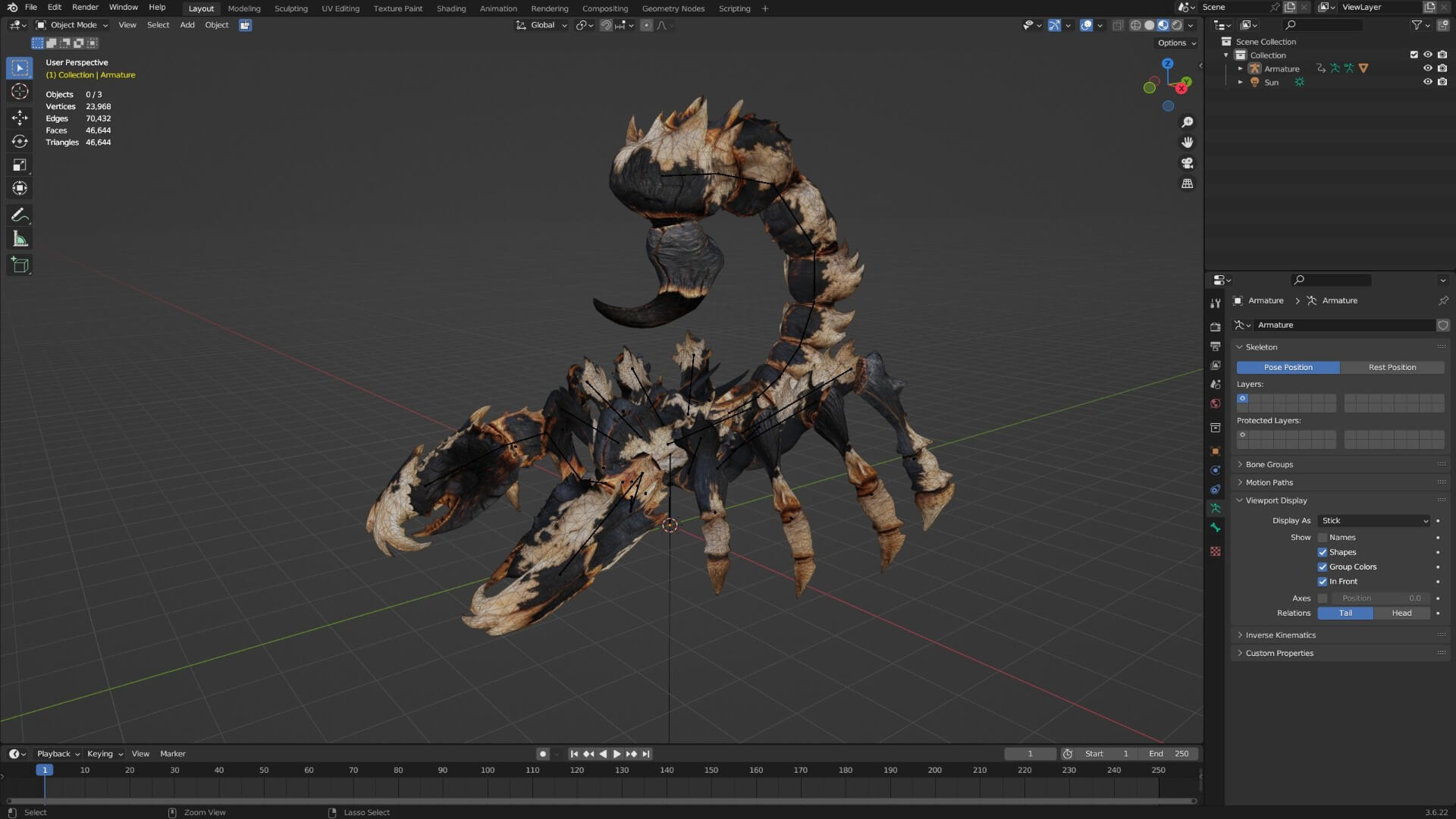Open the World properties tab

point(1216,403)
